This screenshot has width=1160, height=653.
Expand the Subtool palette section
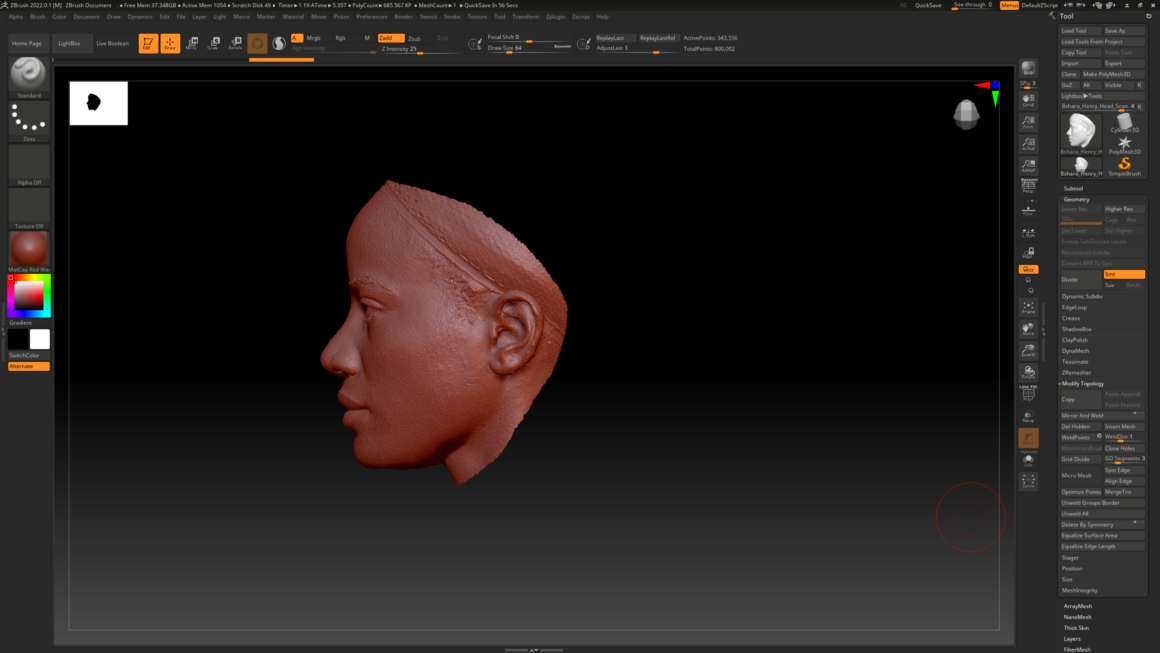[1073, 189]
